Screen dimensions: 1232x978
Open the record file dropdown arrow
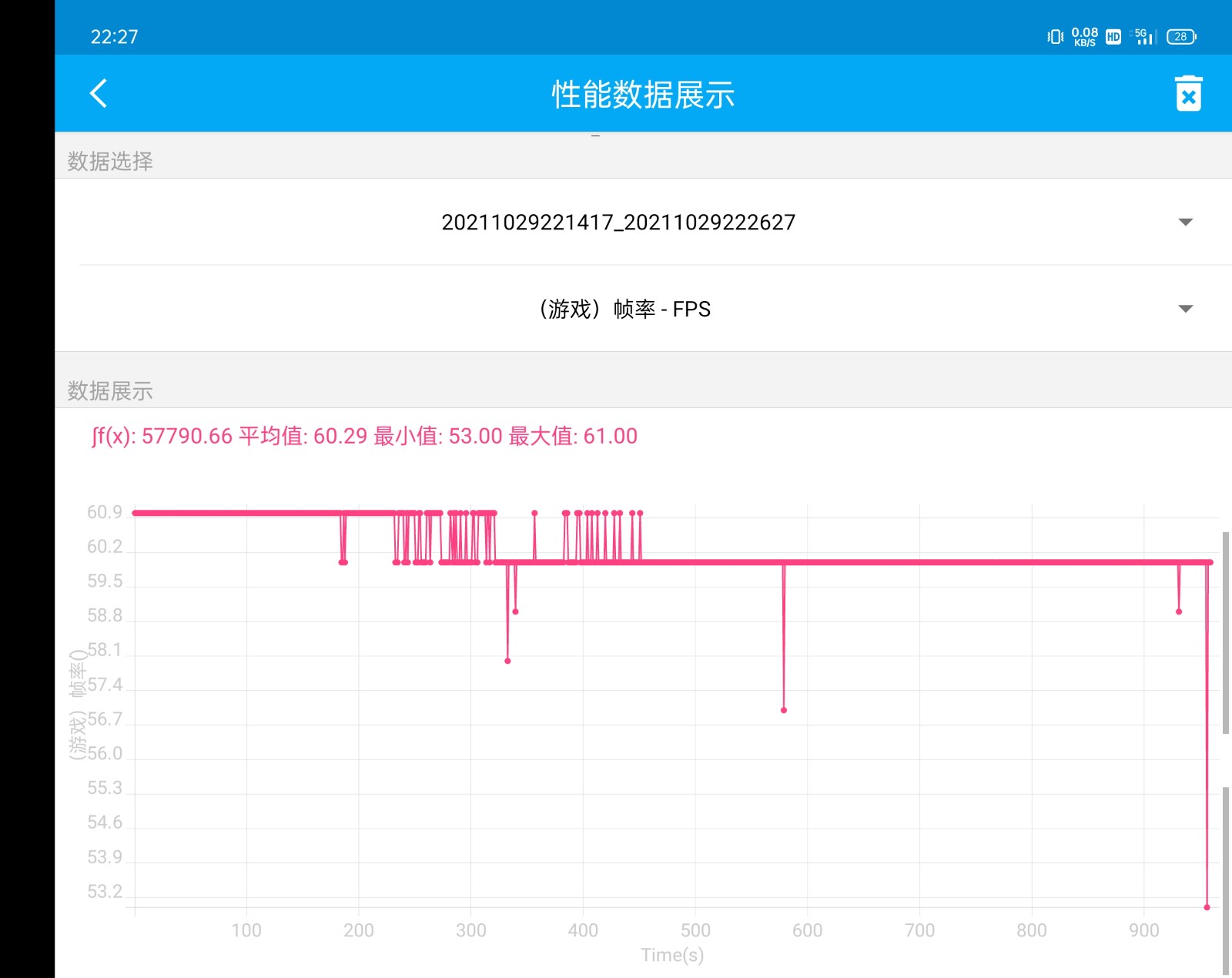coord(1185,223)
